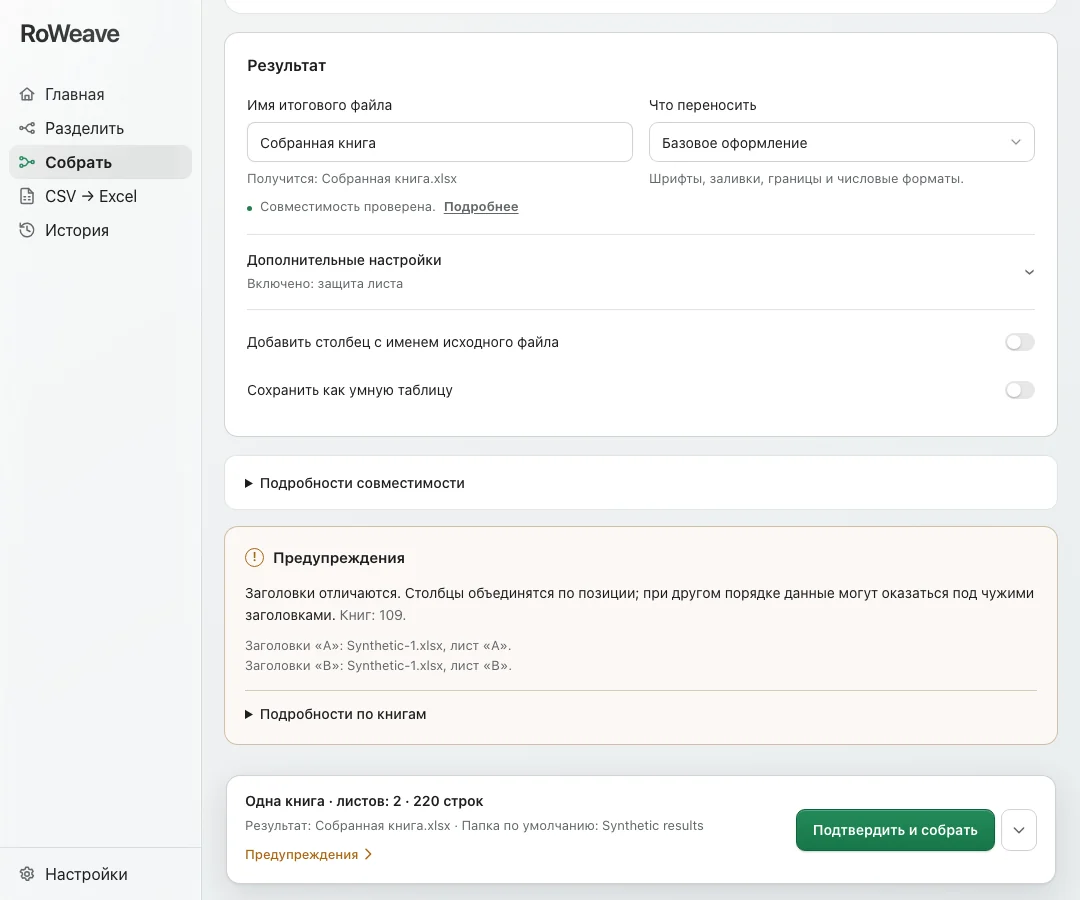1080x900 pixels.
Task: Focus the Имя итогового файла input field
Action: pyautogui.click(x=439, y=143)
